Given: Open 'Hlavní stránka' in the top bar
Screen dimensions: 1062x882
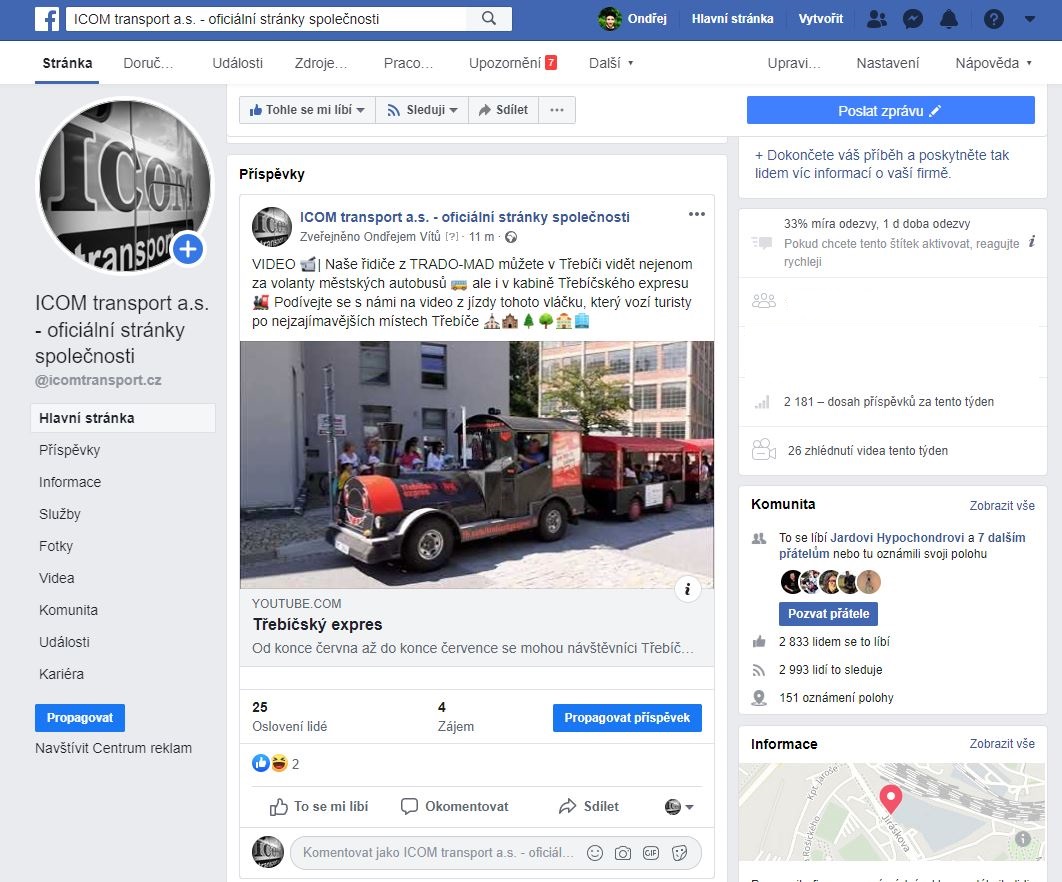Looking at the screenshot, I should coord(732,19).
